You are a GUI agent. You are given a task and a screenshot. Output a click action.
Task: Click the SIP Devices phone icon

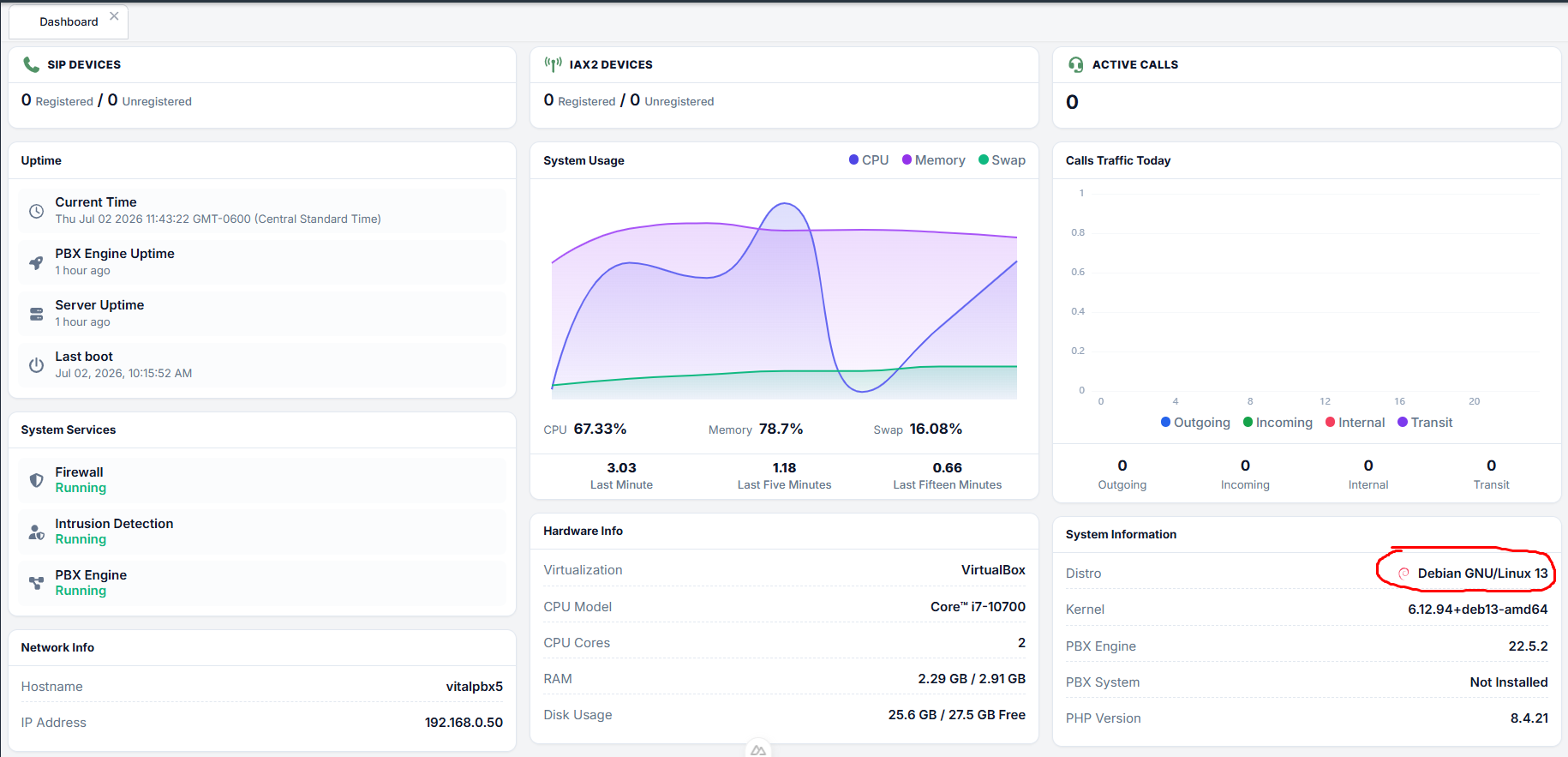pyautogui.click(x=32, y=64)
